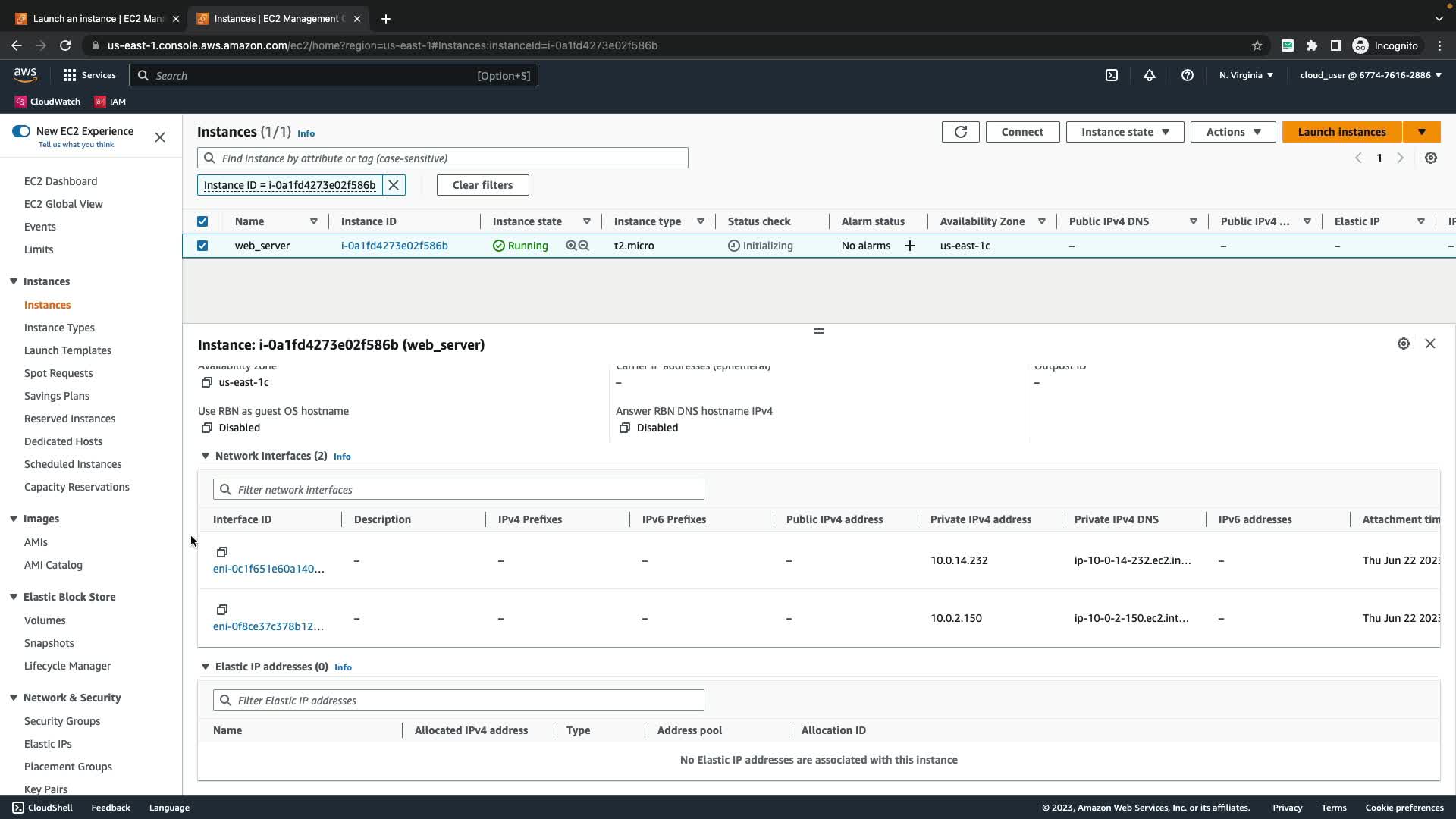
Task: Switch to Launch an instance browser tab
Action: pyautogui.click(x=99, y=18)
